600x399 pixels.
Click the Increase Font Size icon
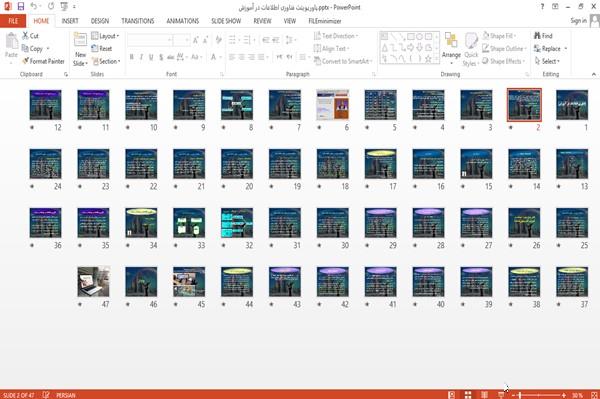[x=196, y=40]
